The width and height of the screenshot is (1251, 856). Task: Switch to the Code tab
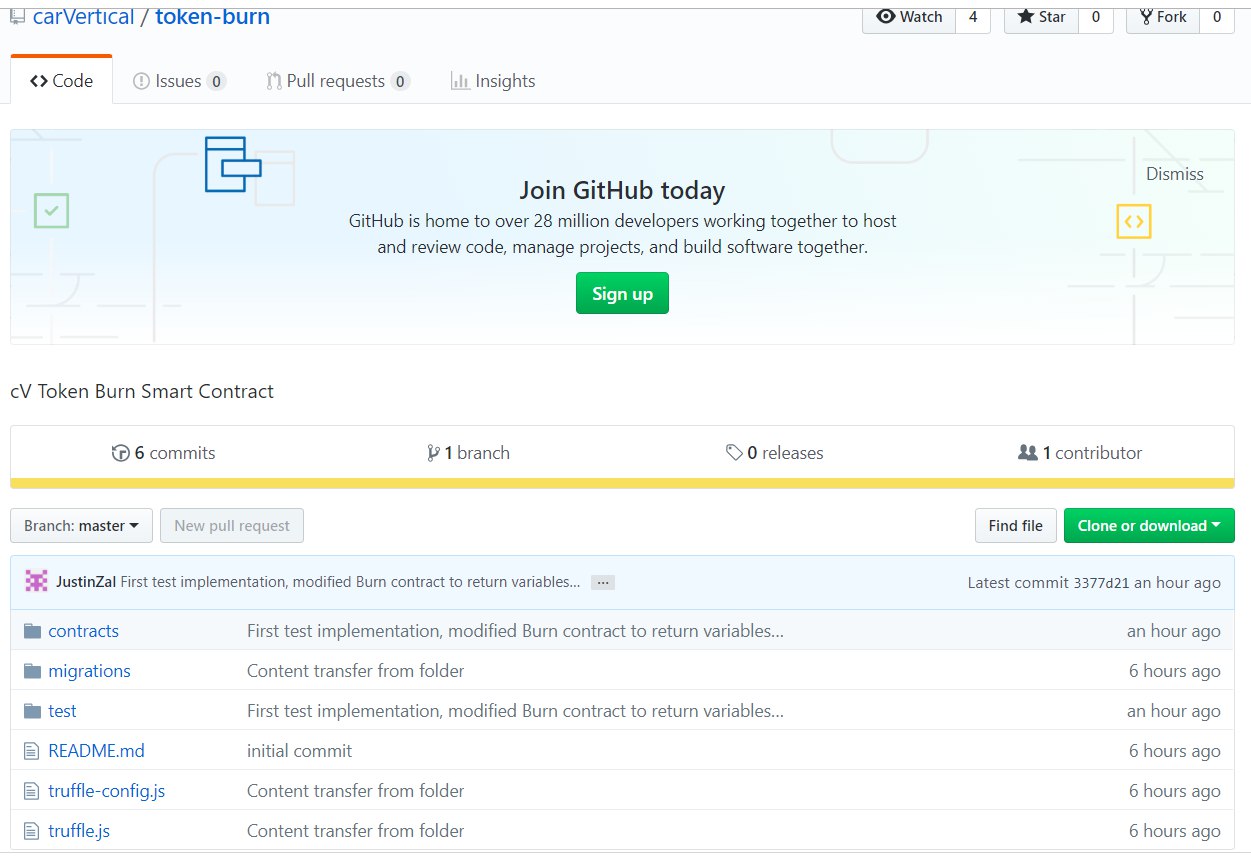[x=62, y=81]
